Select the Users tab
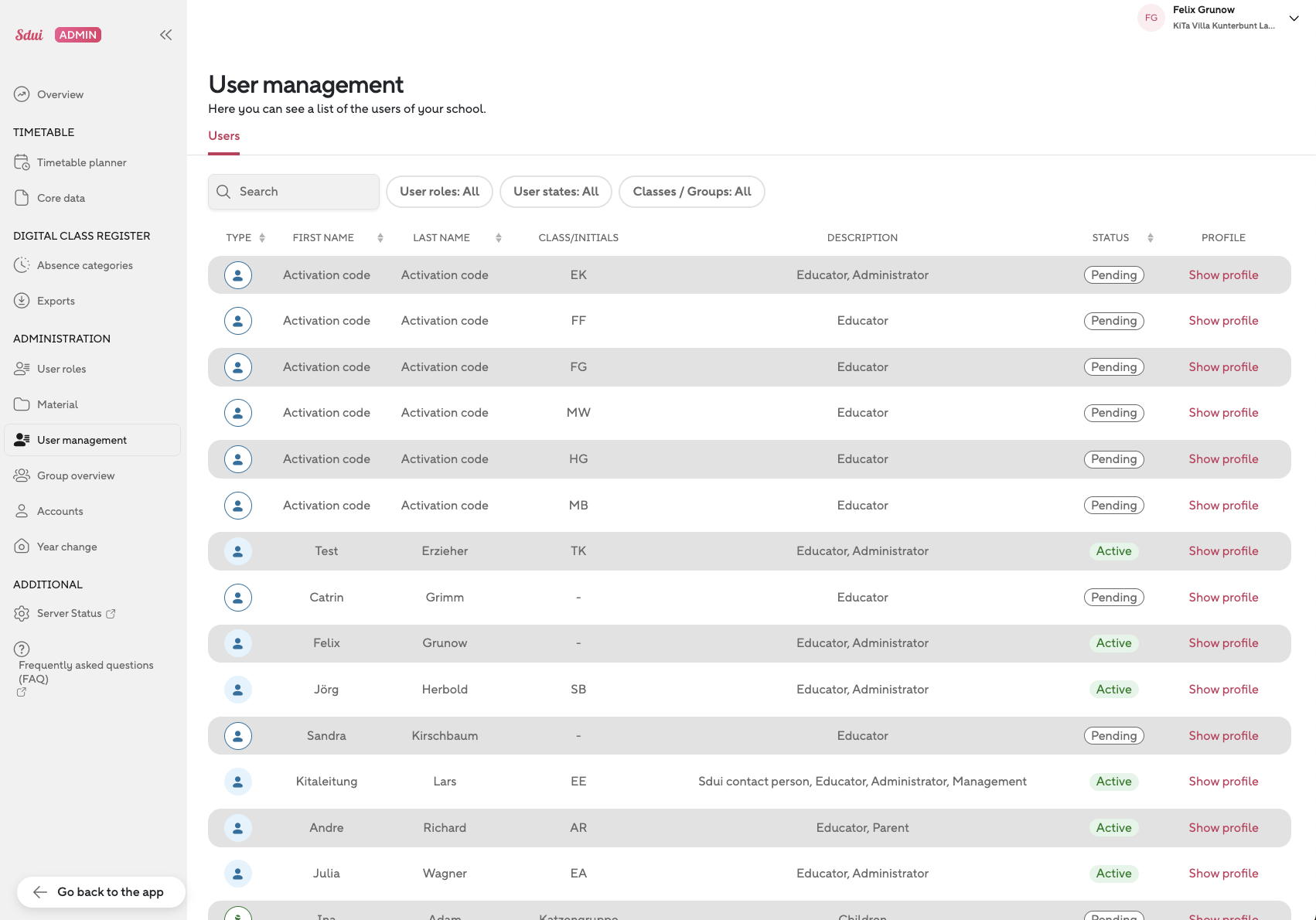The width and height of the screenshot is (1316, 920). pyautogui.click(x=223, y=136)
